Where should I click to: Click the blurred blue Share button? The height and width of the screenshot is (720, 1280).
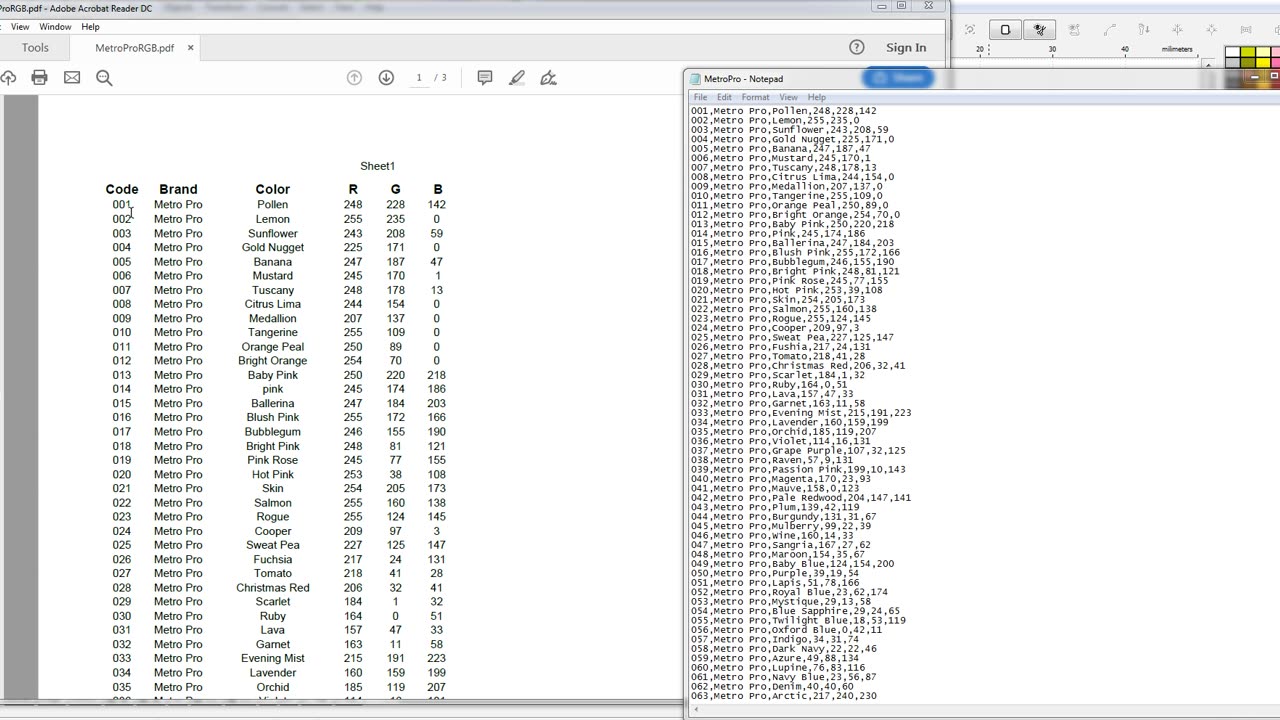pyautogui.click(x=898, y=78)
